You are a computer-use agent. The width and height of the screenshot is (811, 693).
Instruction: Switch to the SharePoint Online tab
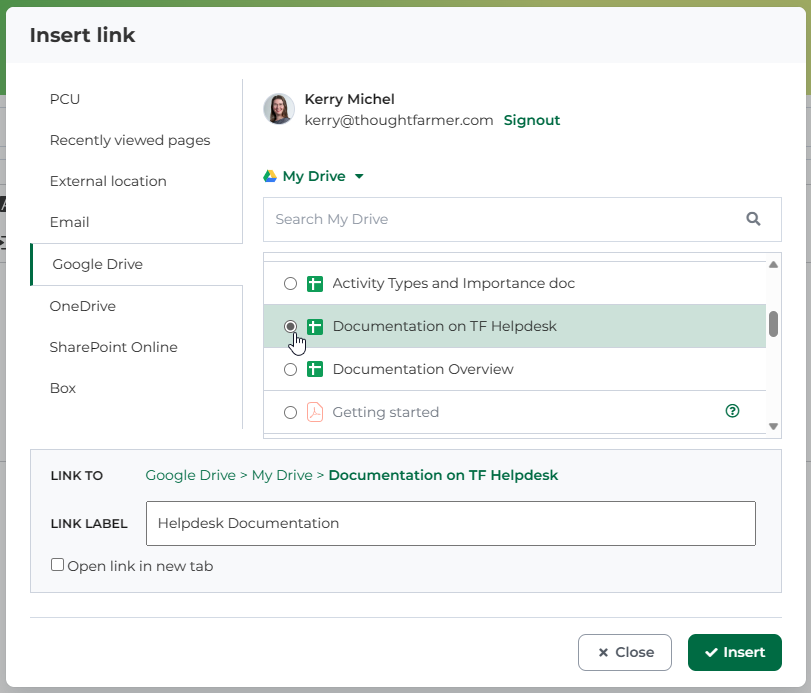113,347
